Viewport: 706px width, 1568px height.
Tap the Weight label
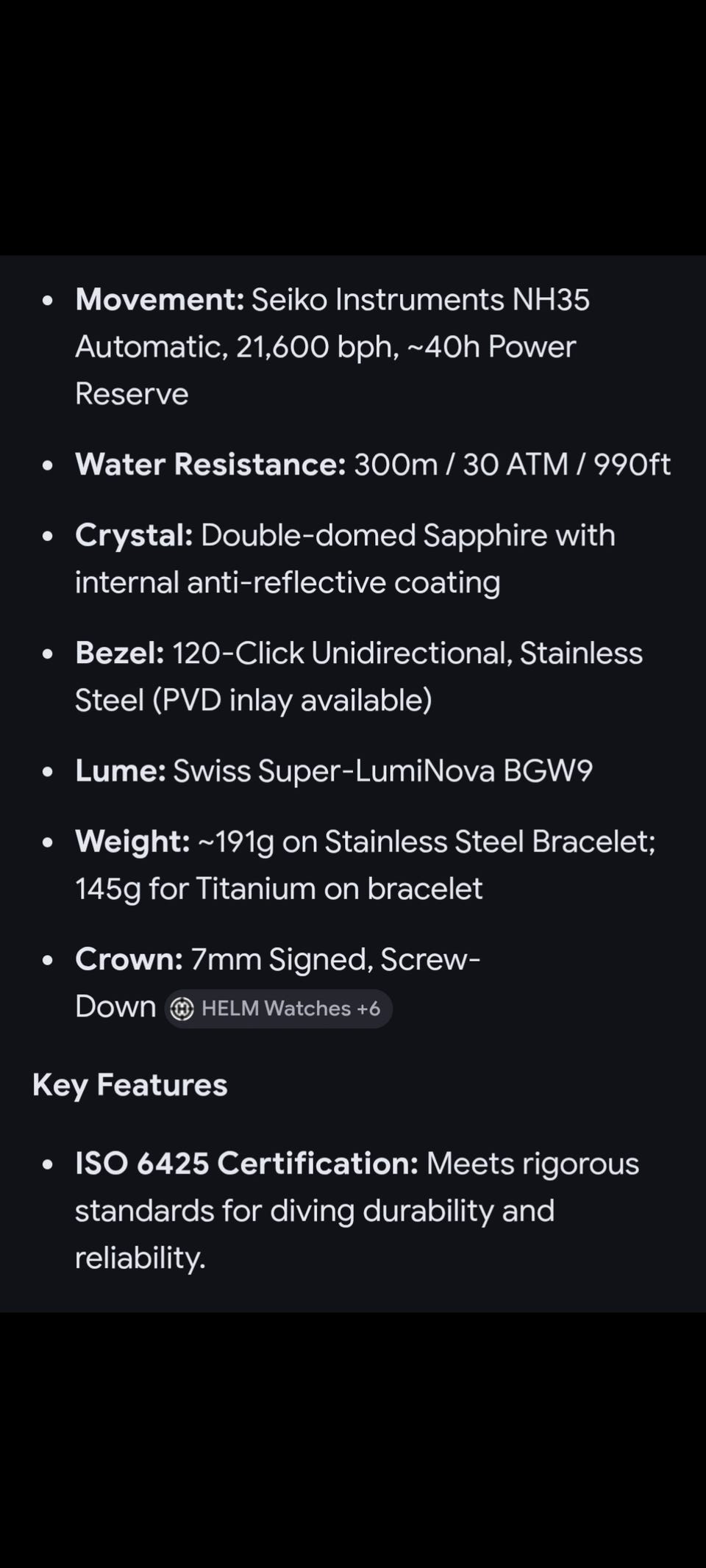(132, 842)
